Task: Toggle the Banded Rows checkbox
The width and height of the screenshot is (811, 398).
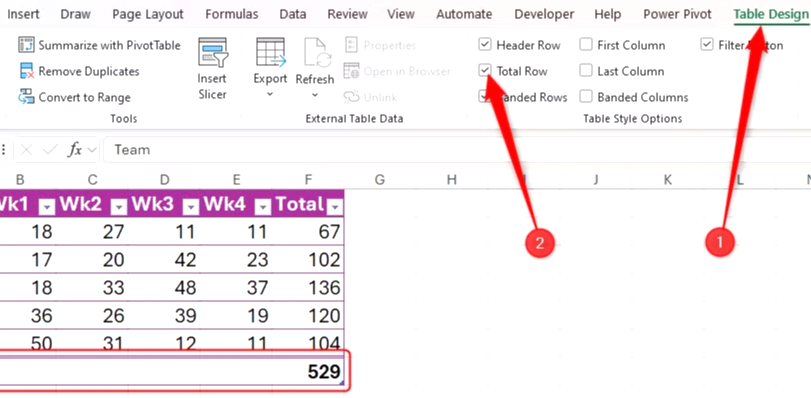Action: [485, 97]
